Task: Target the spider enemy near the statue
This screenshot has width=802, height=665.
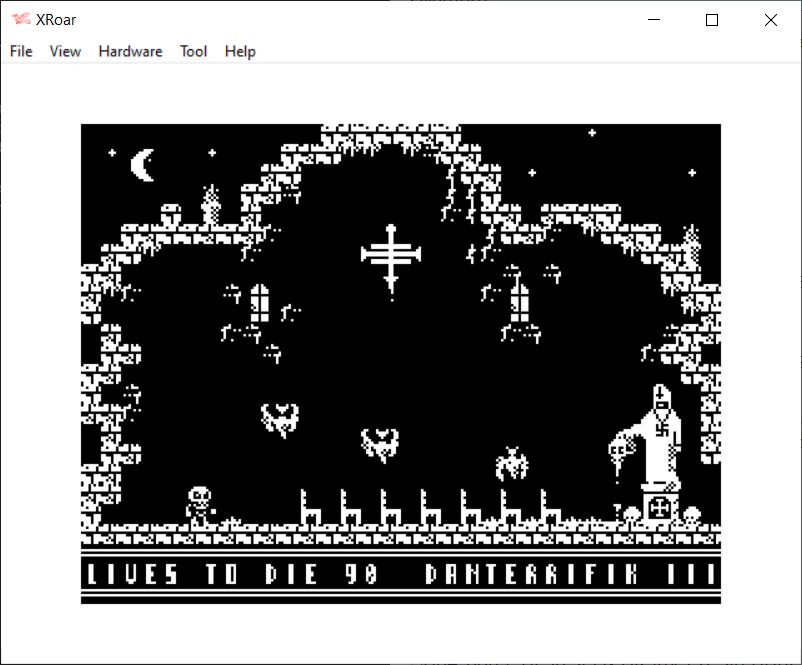Action: coord(512,464)
